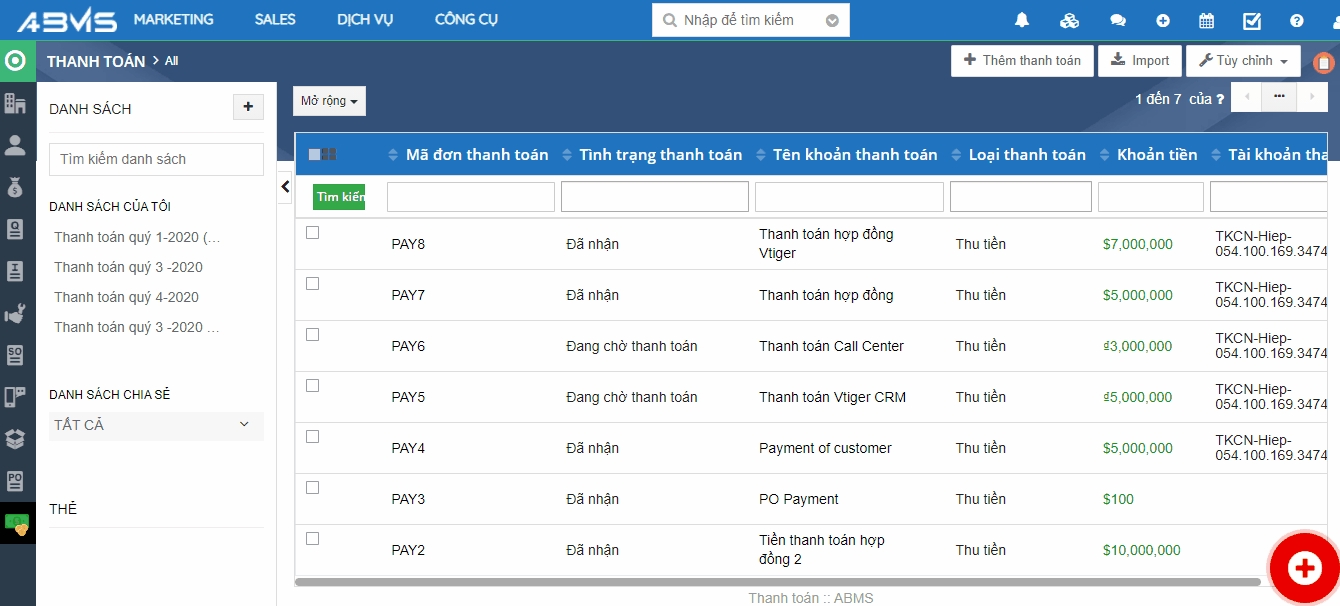Click the quick create plus icon in header
Screen dimensions: 1340x606
click(1163, 20)
